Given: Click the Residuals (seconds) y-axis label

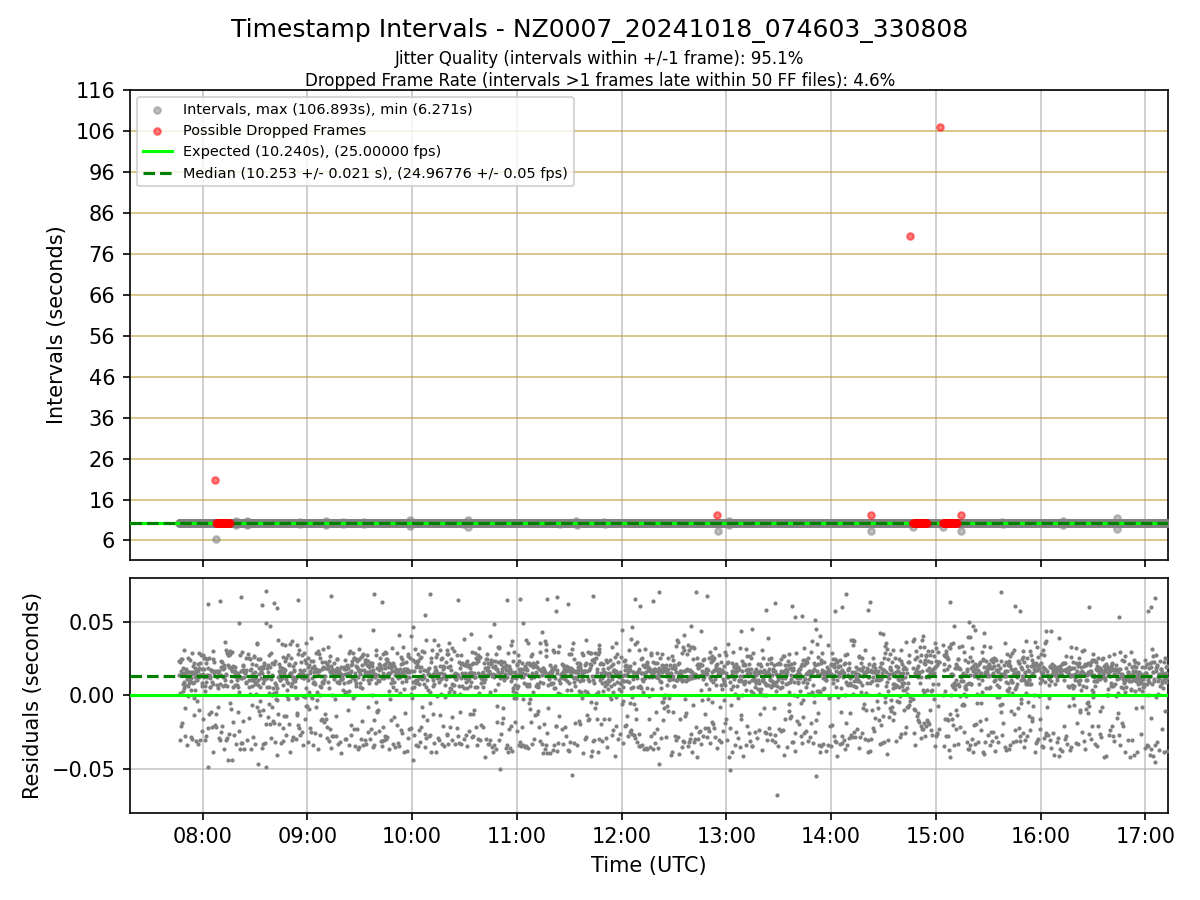Looking at the screenshot, I should click(32, 696).
